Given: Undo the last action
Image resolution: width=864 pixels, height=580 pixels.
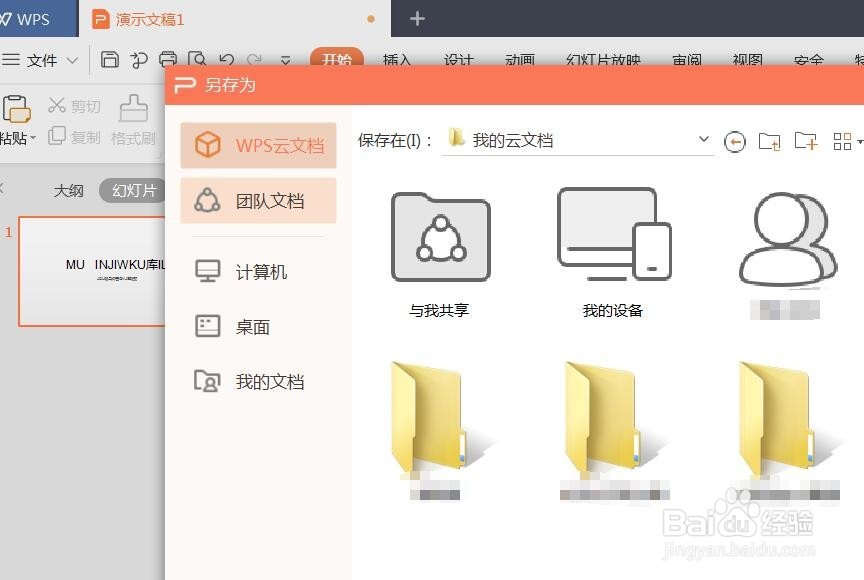Looking at the screenshot, I should click(226, 59).
